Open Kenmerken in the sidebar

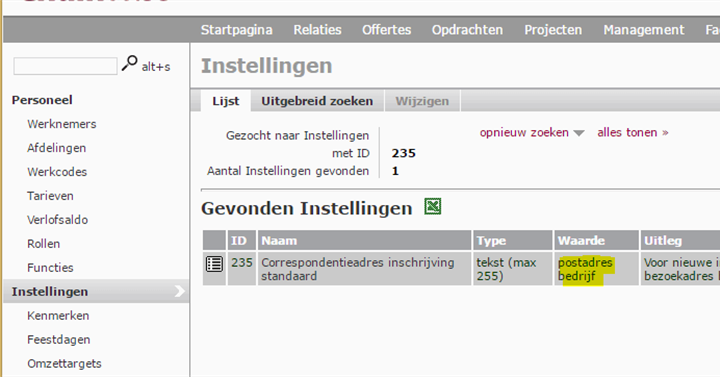(x=58, y=315)
